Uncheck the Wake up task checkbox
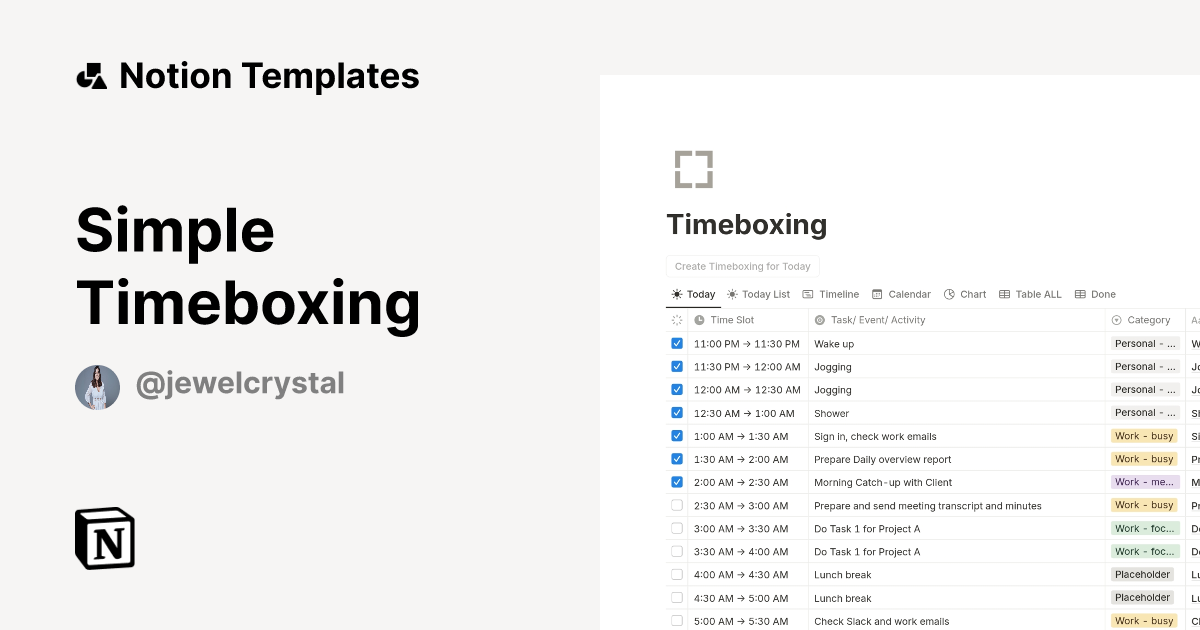 tap(677, 343)
